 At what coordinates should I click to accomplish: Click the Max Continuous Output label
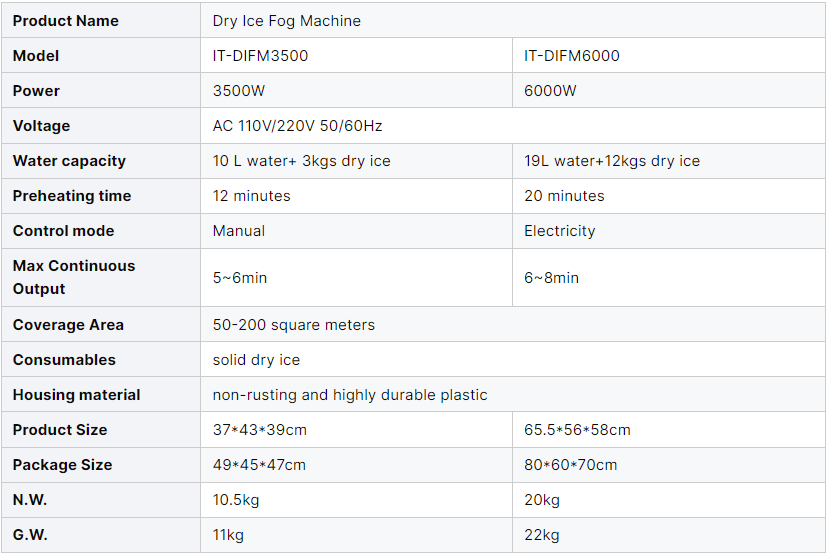[x=74, y=277]
